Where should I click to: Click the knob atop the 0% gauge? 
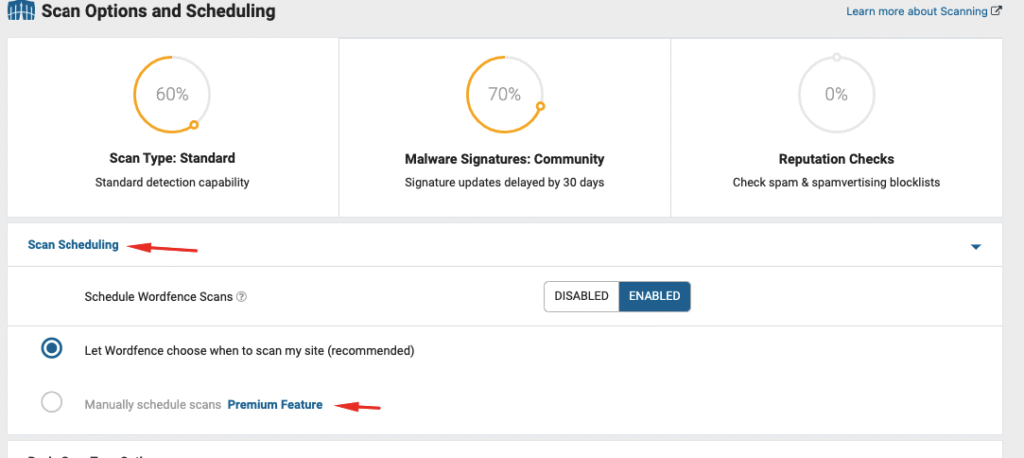[x=837, y=57]
